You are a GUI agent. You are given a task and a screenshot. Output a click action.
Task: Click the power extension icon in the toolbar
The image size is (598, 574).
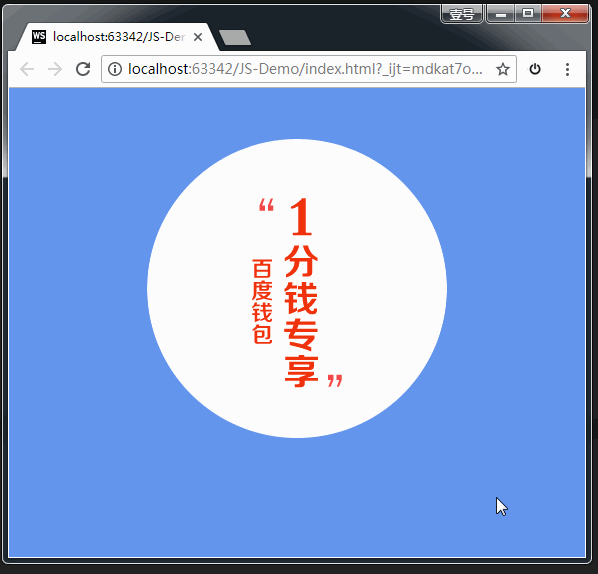535,69
